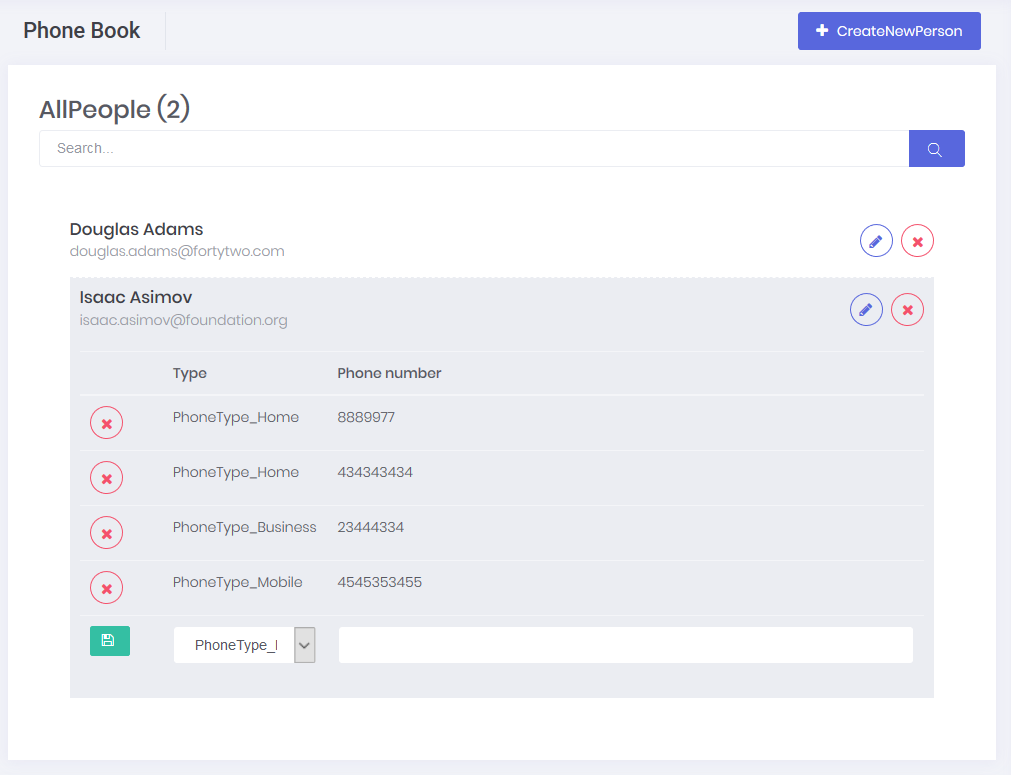Click the PhoneType_Business cell
1011x775 pixels.
point(244,527)
